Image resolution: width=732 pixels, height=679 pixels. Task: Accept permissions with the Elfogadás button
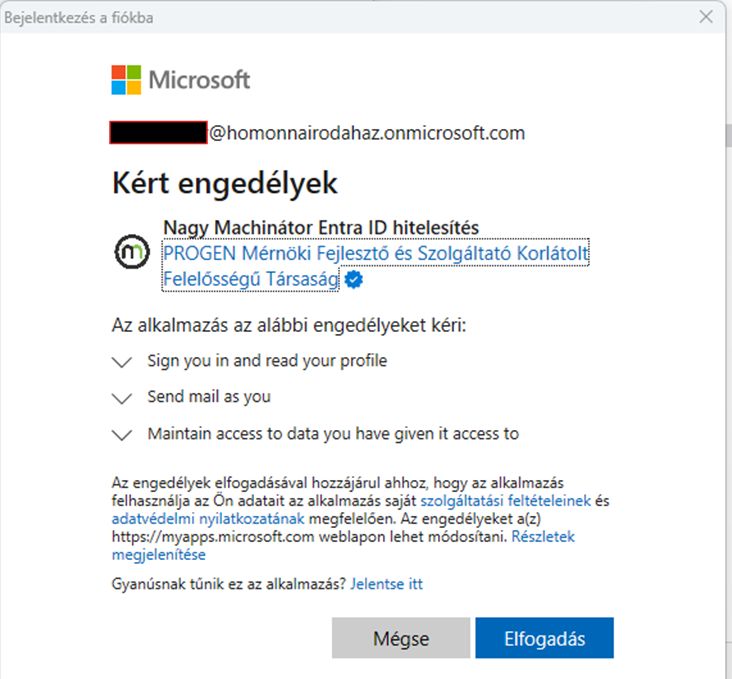tap(544, 639)
